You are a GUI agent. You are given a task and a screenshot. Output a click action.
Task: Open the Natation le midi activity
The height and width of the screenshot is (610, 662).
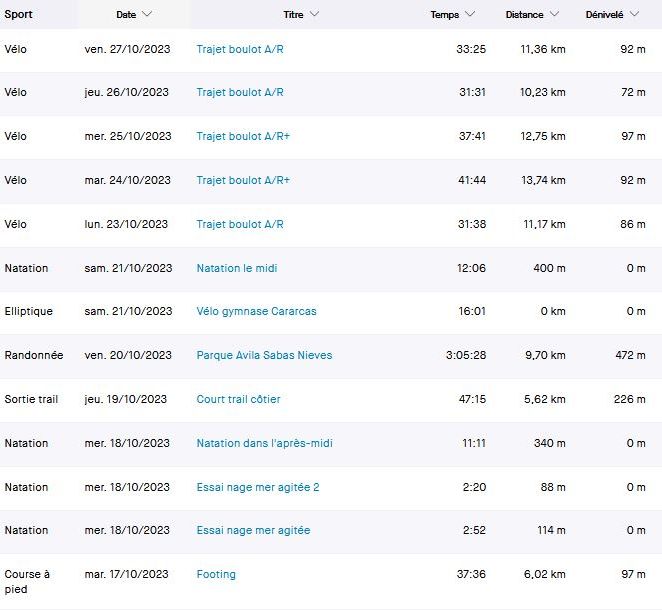click(237, 268)
